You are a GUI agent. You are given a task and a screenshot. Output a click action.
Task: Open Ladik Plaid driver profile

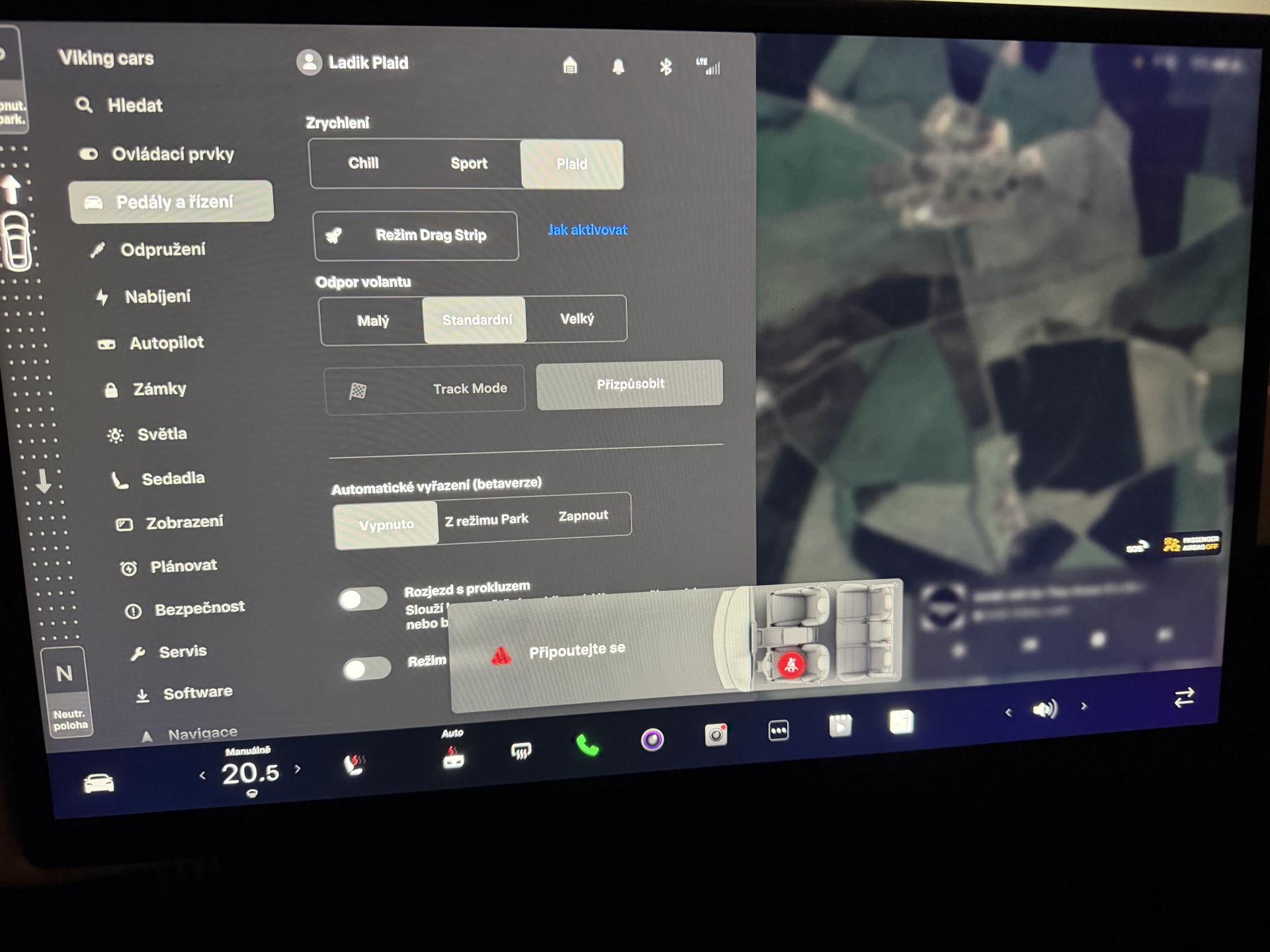click(353, 63)
